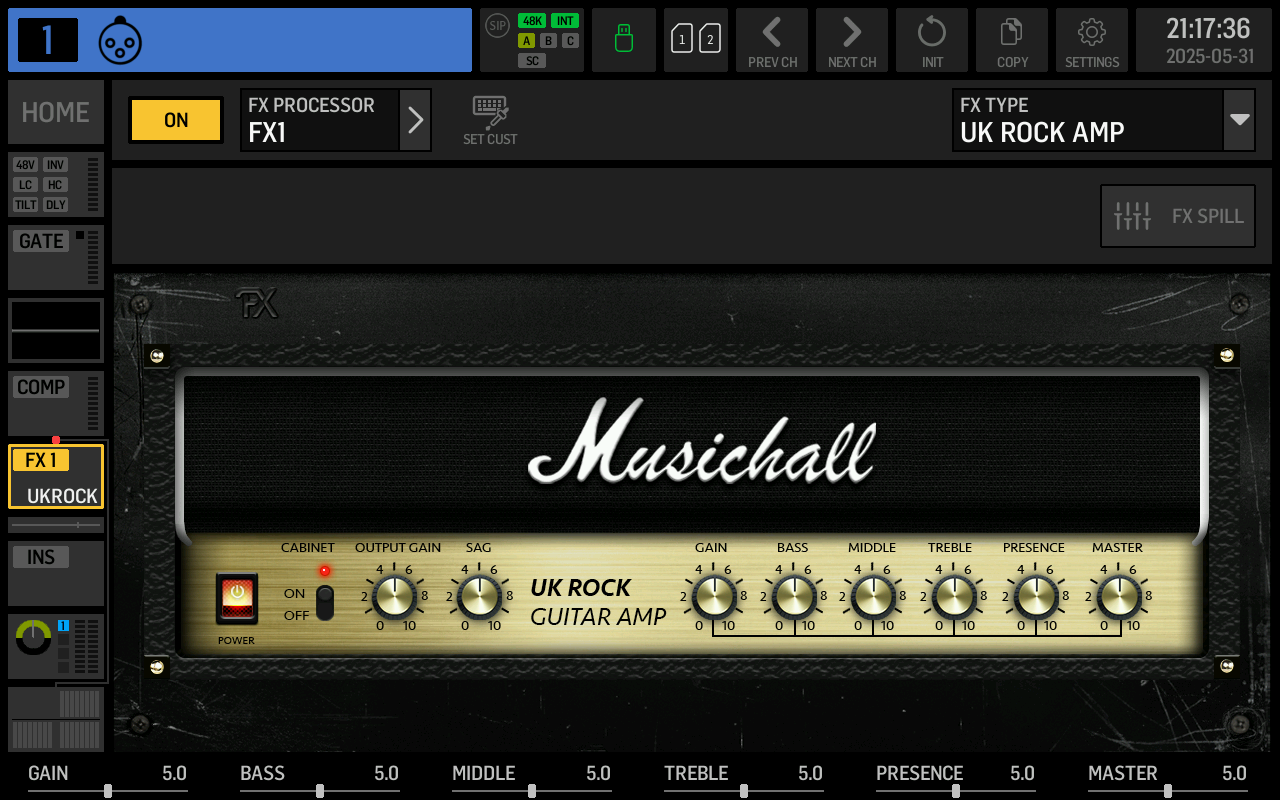Image resolution: width=1280 pixels, height=800 pixels.
Task: Select the previous channel with PREV CH
Action: pos(771,40)
